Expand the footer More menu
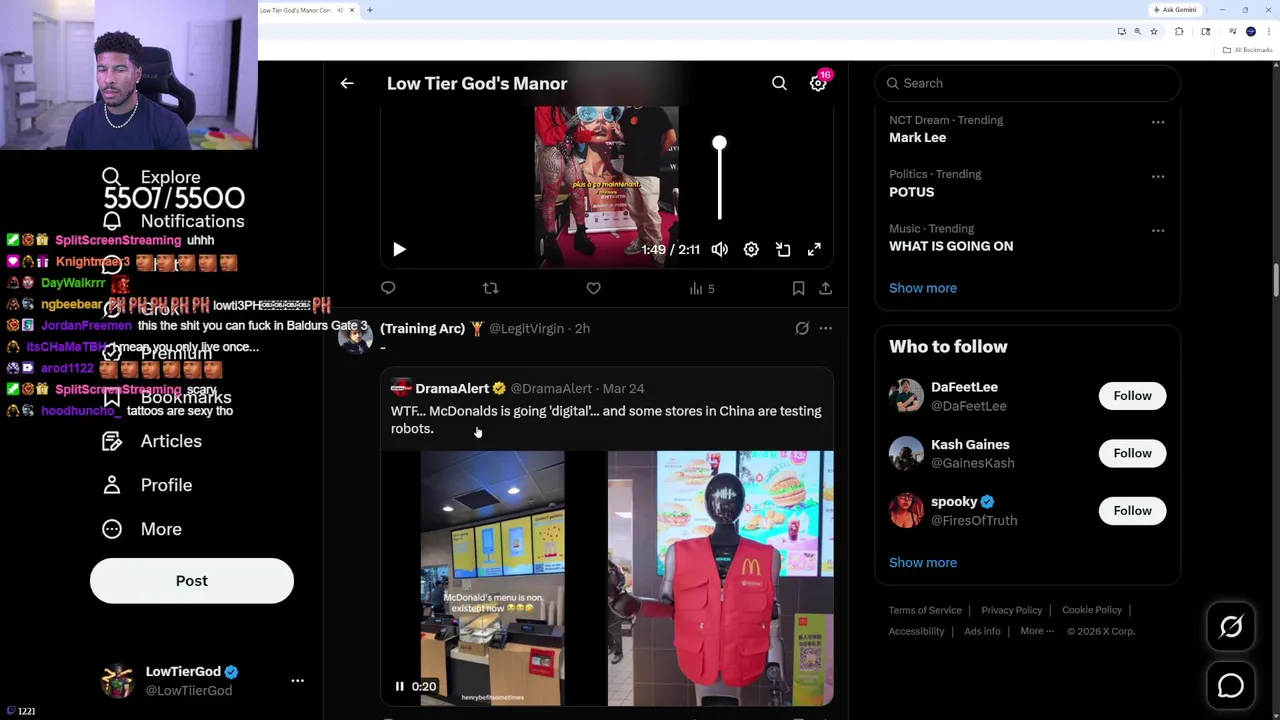1280x720 pixels. [x=1037, y=631]
